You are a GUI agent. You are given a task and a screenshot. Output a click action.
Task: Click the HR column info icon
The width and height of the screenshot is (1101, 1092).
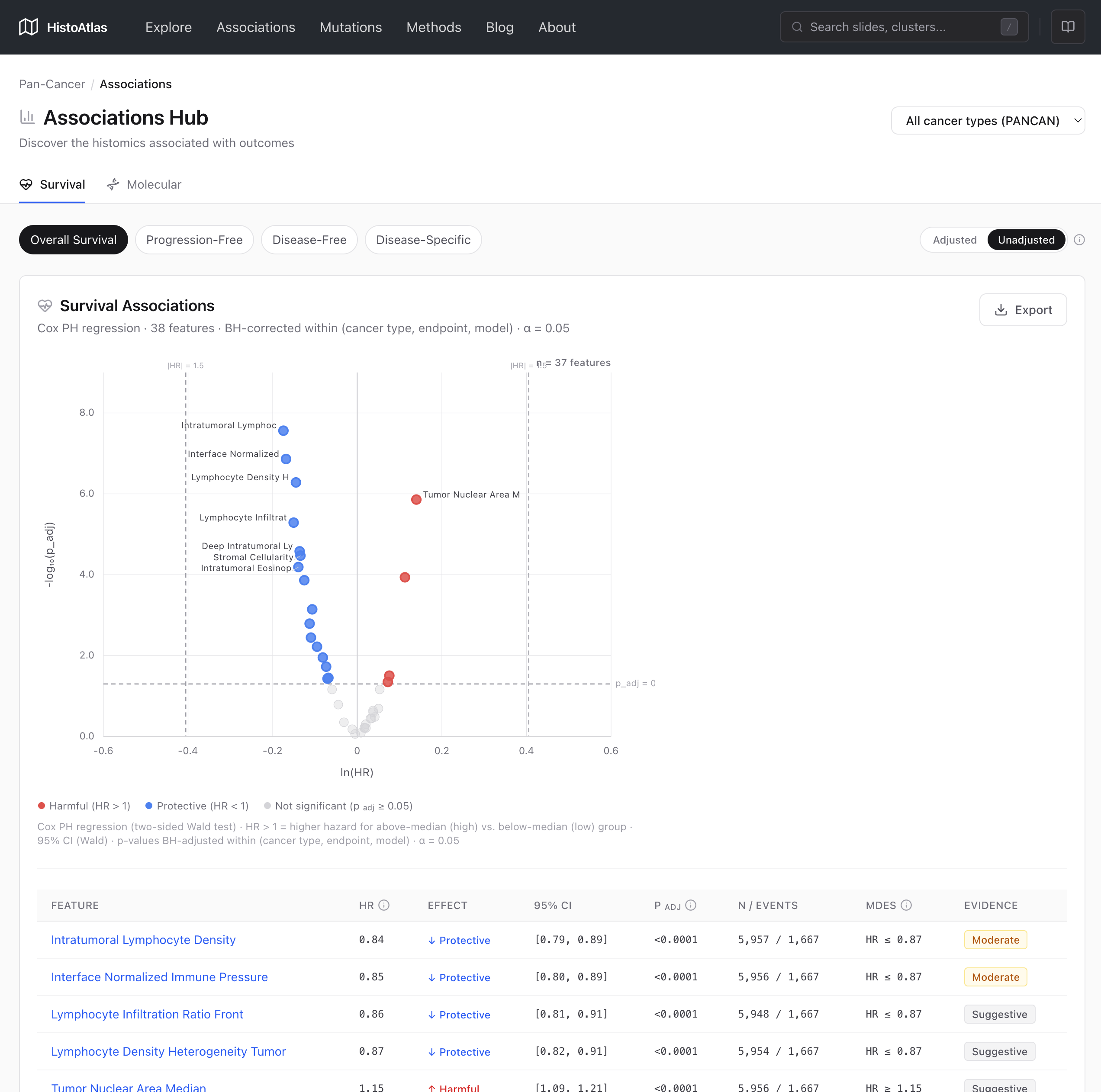click(x=384, y=905)
